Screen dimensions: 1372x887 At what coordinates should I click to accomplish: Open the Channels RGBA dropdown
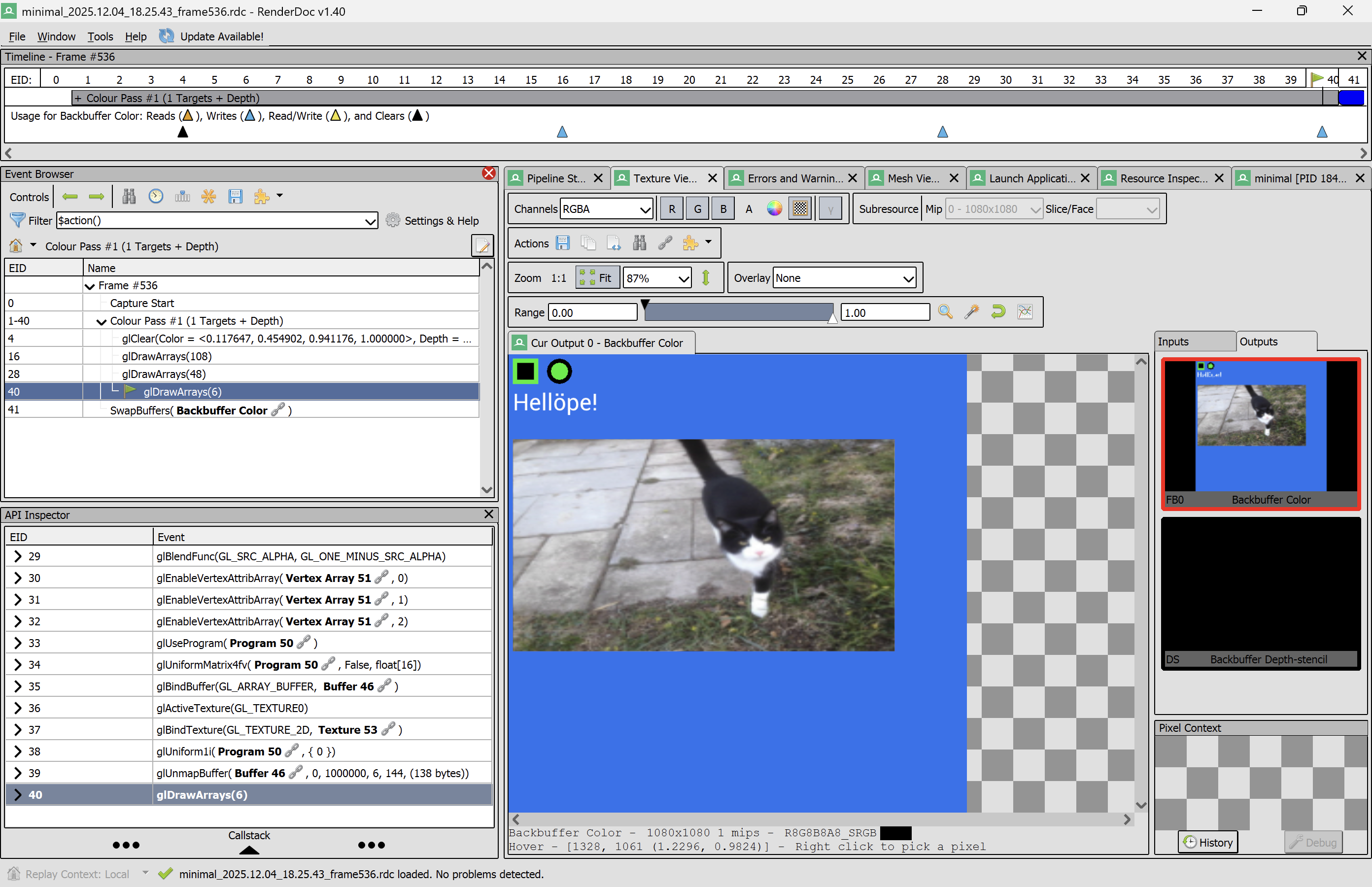(606, 209)
